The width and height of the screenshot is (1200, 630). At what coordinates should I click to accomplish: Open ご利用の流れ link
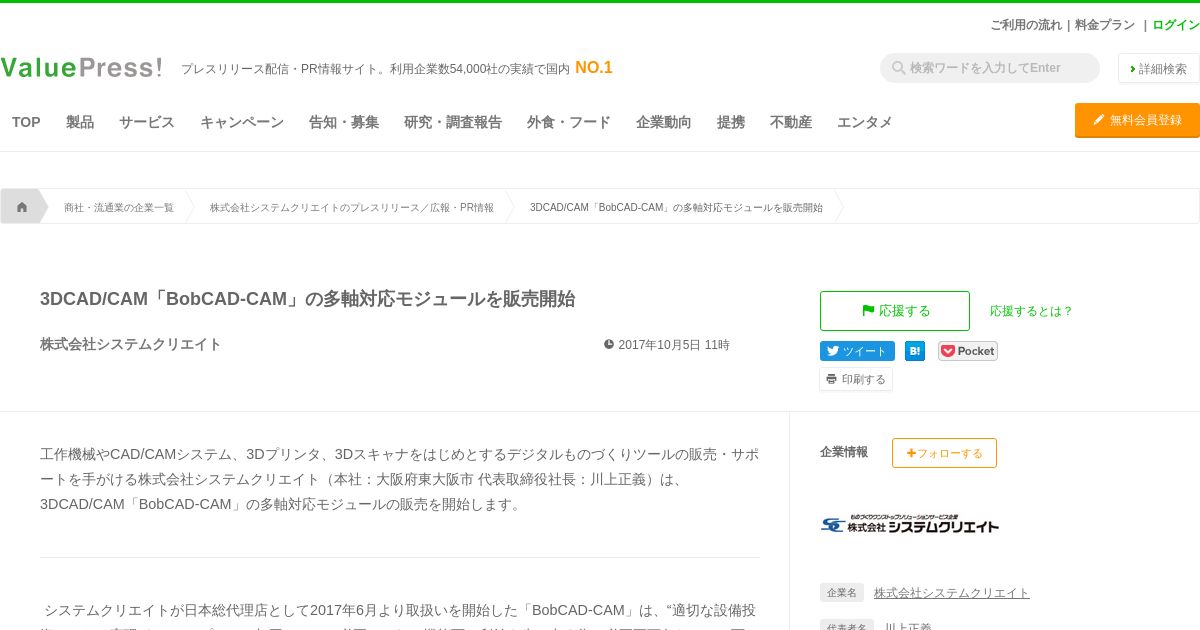pyautogui.click(x=1026, y=25)
